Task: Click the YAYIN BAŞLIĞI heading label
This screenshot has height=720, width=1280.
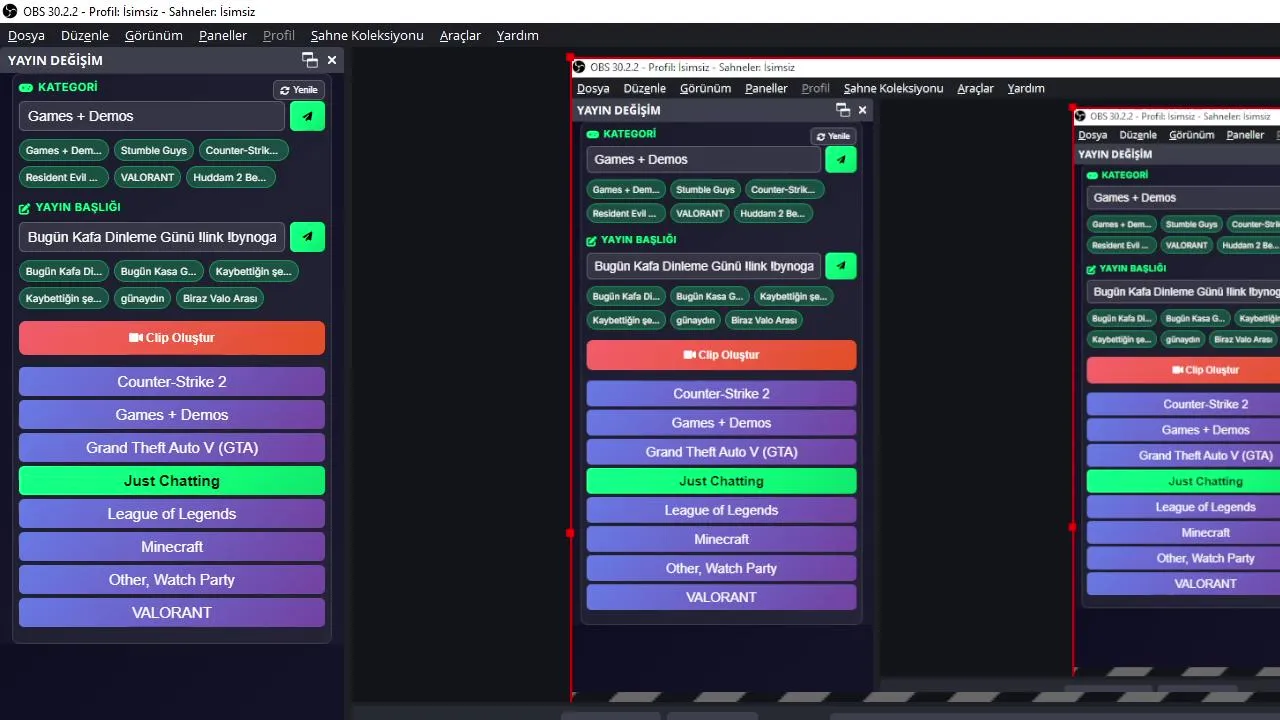Action: tap(78, 207)
